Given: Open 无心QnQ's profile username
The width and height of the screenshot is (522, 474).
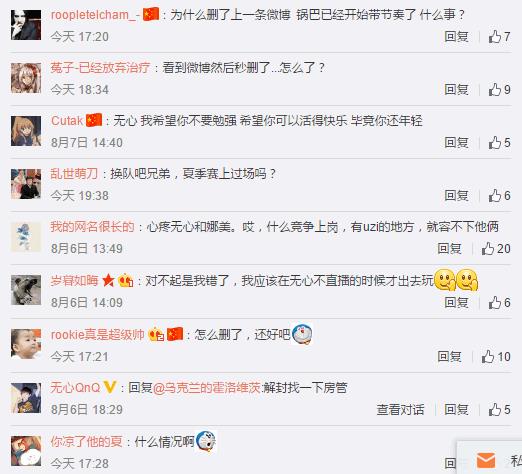Looking at the screenshot, I should tap(75, 388).
